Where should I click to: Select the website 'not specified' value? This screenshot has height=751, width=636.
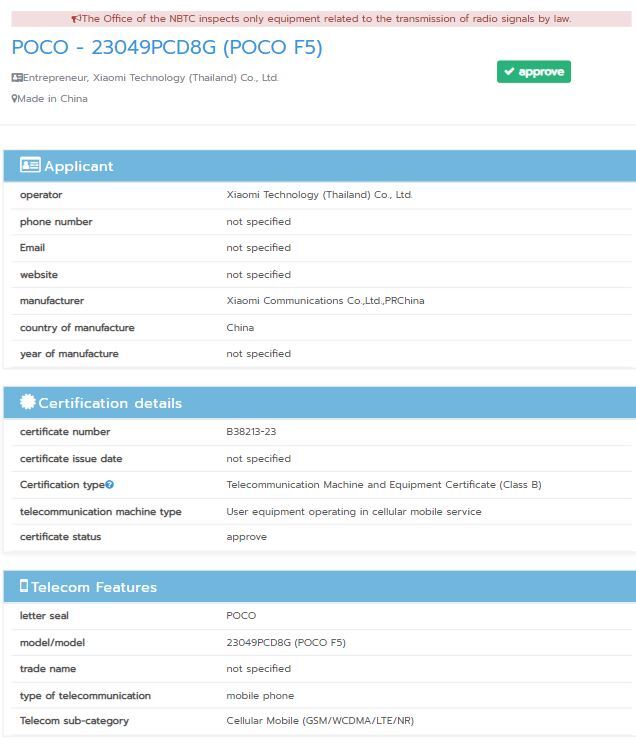tap(259, 274)
